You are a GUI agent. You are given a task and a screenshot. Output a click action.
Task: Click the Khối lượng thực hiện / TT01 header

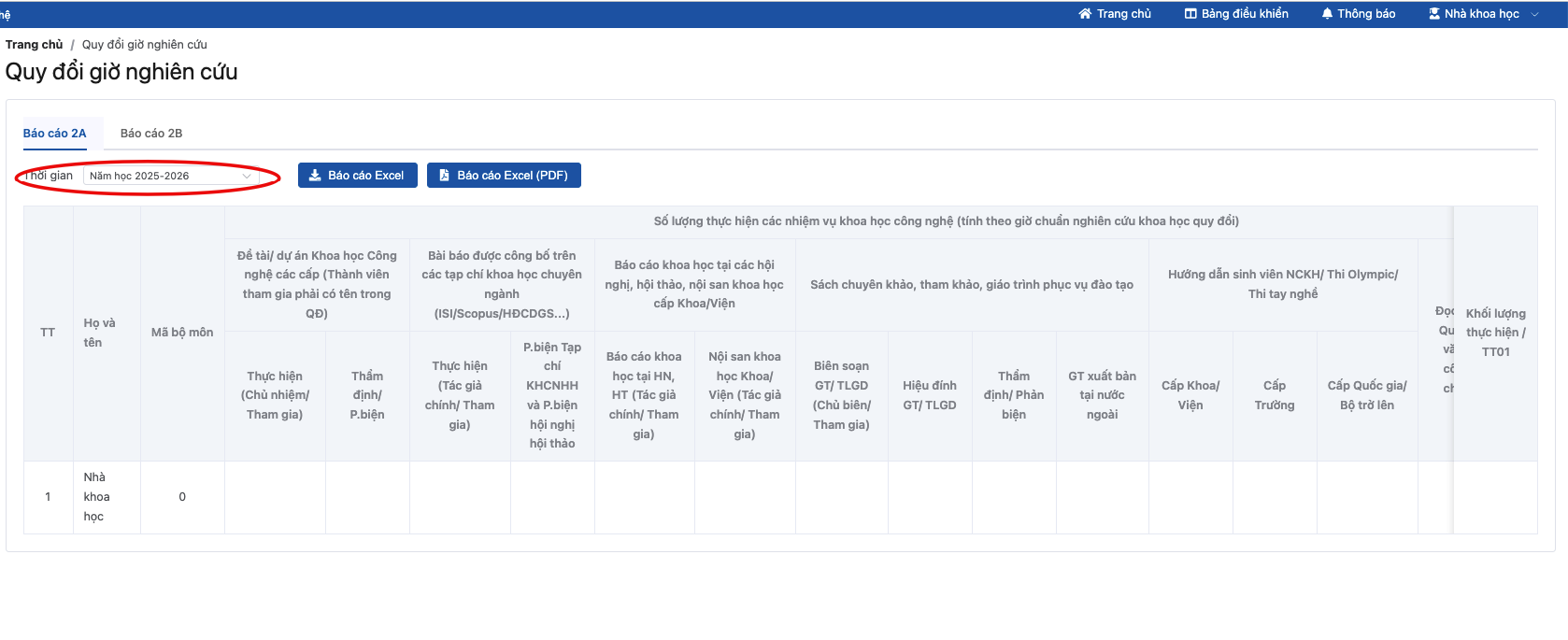coord(1495,333)
